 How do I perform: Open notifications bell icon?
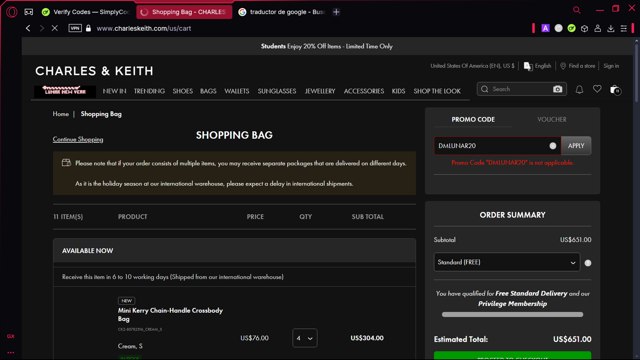(579, 89)
